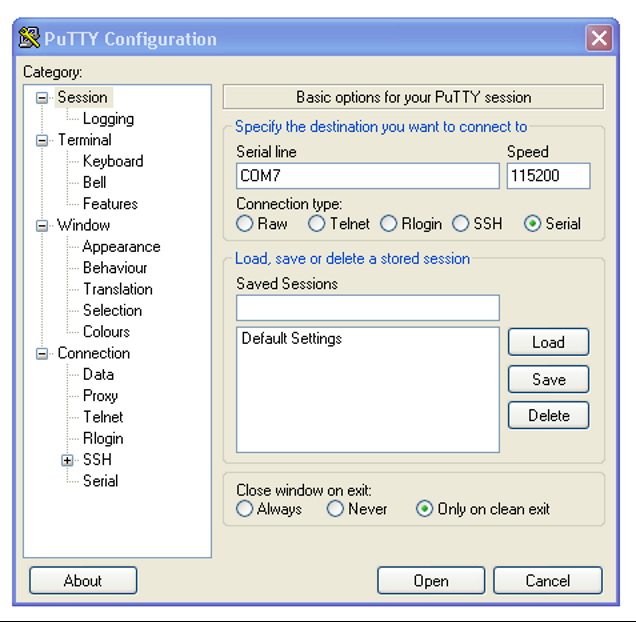The image size is (636, 622).
Task: Click the Cancel button
Action: tap(548, 581)
